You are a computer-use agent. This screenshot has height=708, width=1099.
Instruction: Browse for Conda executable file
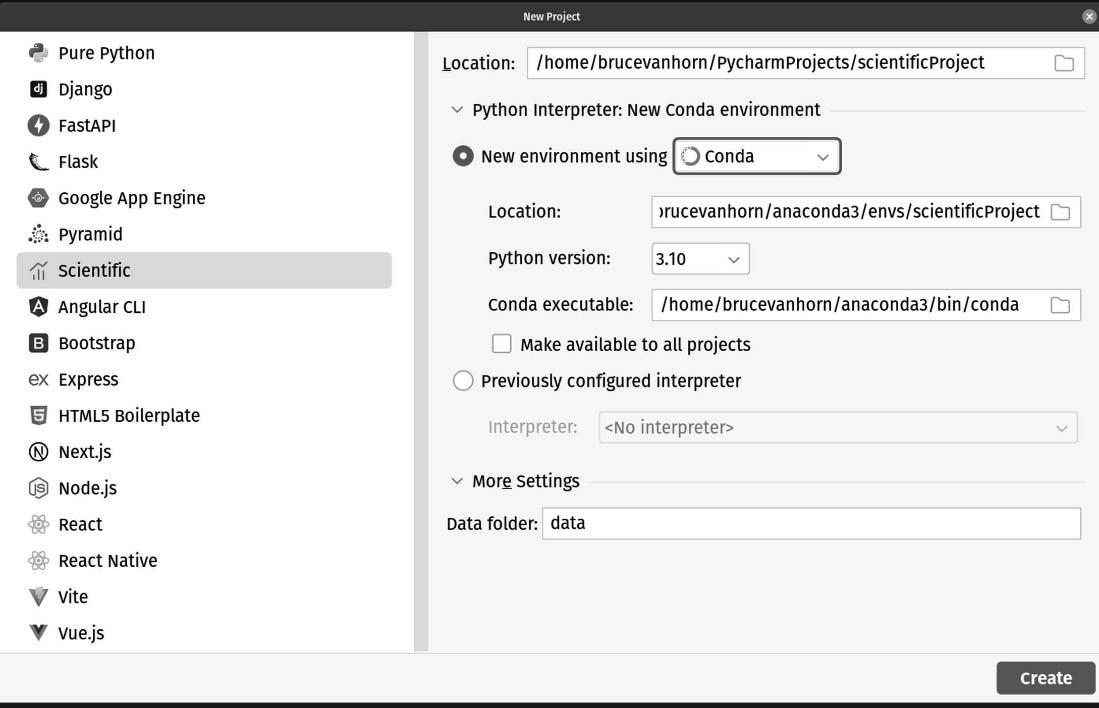click(x=1060, y=305)
